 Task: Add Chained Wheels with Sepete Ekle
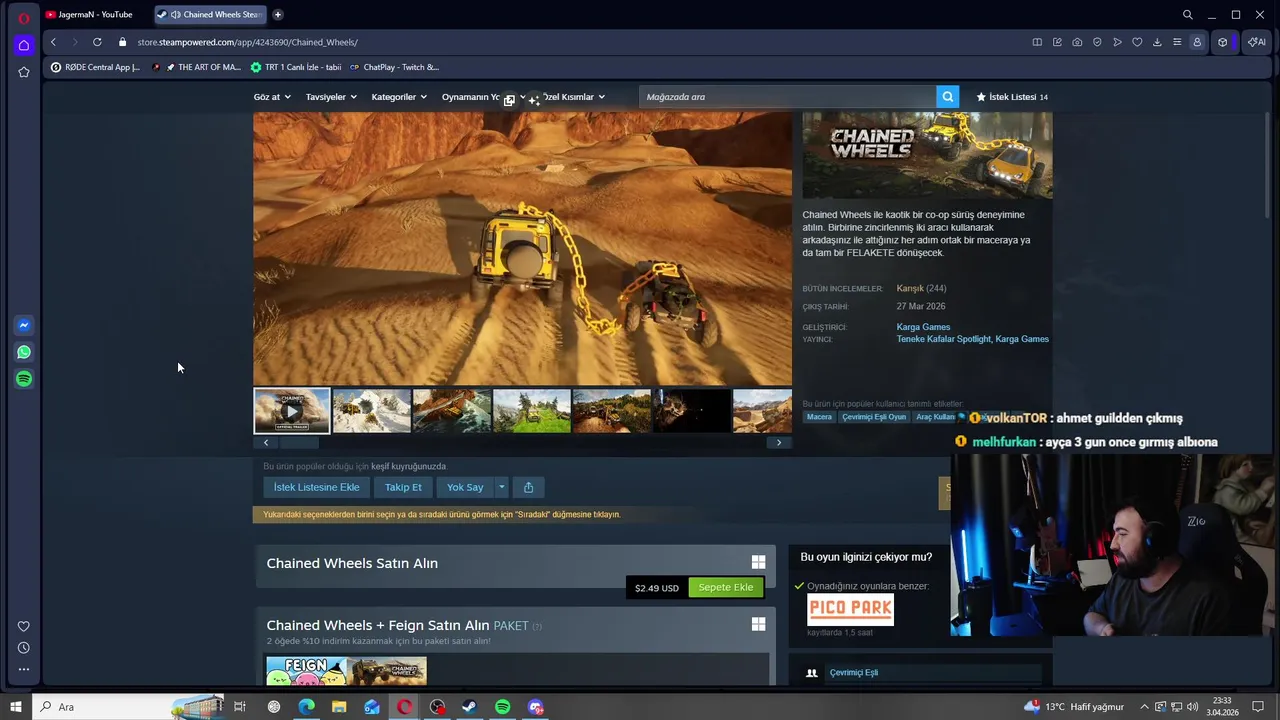pos(726,587)
